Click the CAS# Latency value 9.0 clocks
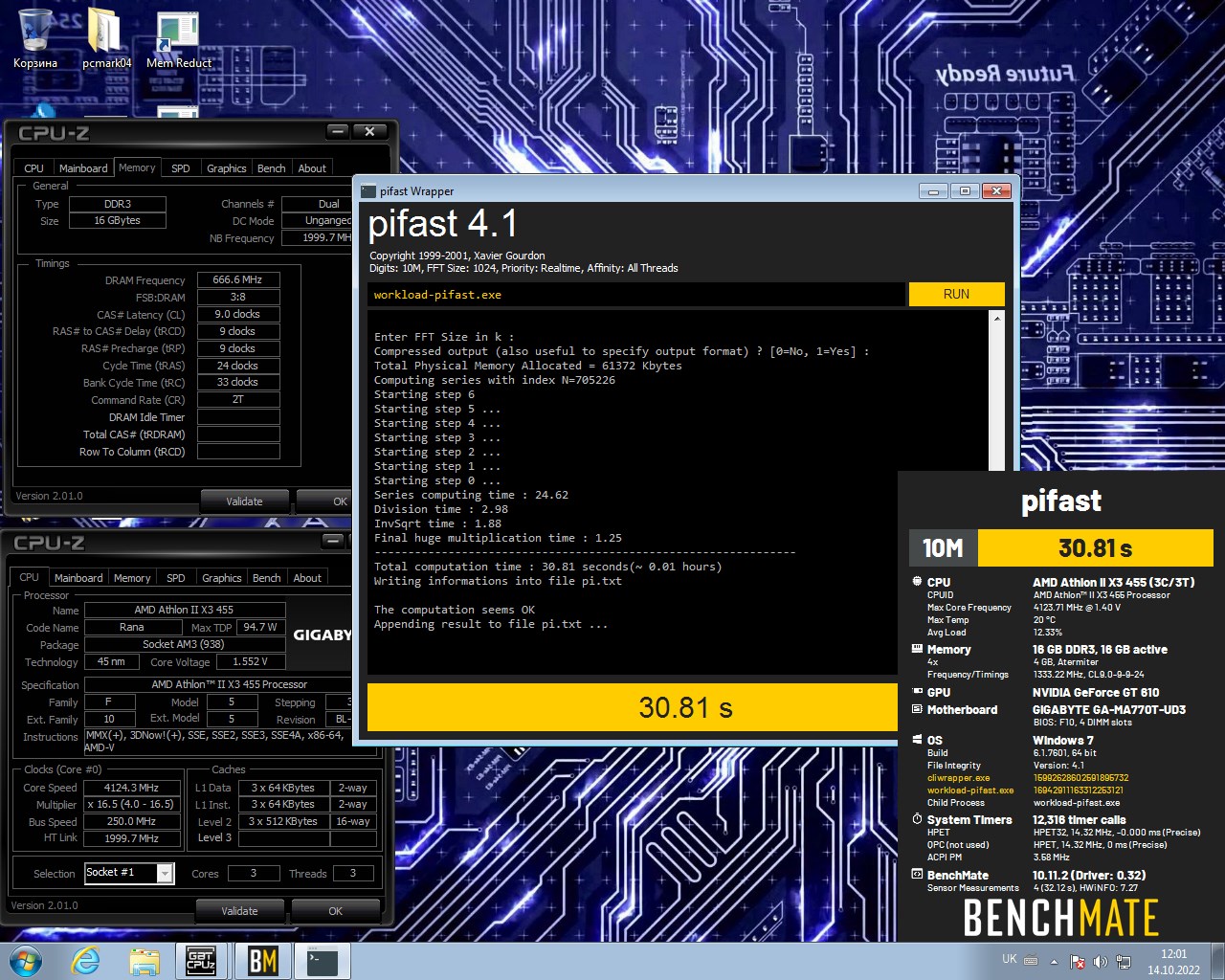1225x980 pixels. coord(238,314)
